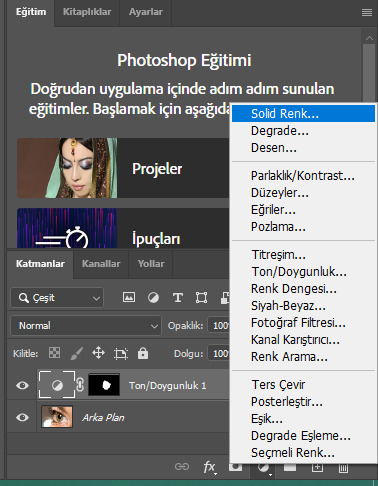Choose Desen... menu entry
The height and width of the screenshot is (486, 378).
tap(303, 148)
